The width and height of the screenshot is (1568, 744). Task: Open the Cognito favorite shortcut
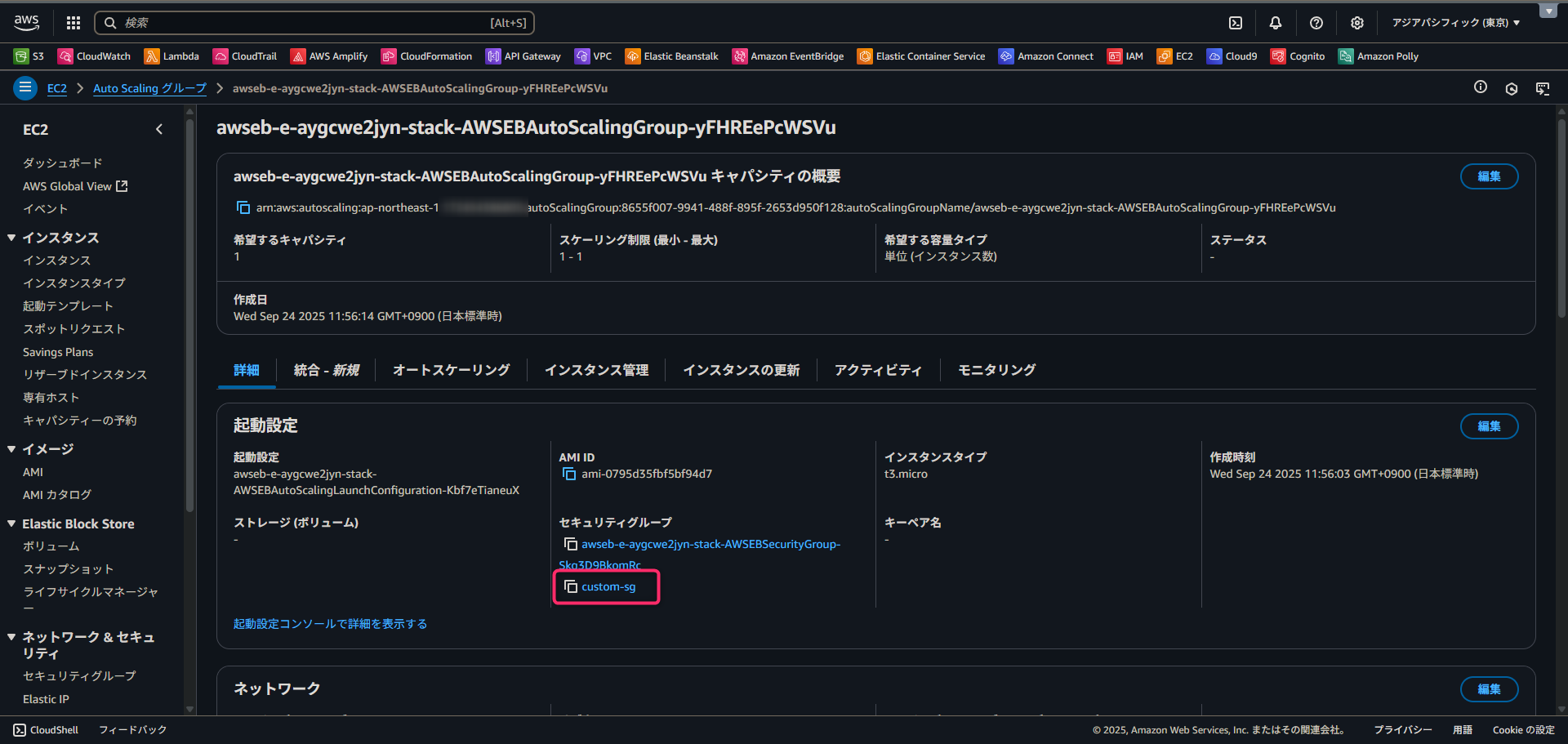click(1298, 56)
